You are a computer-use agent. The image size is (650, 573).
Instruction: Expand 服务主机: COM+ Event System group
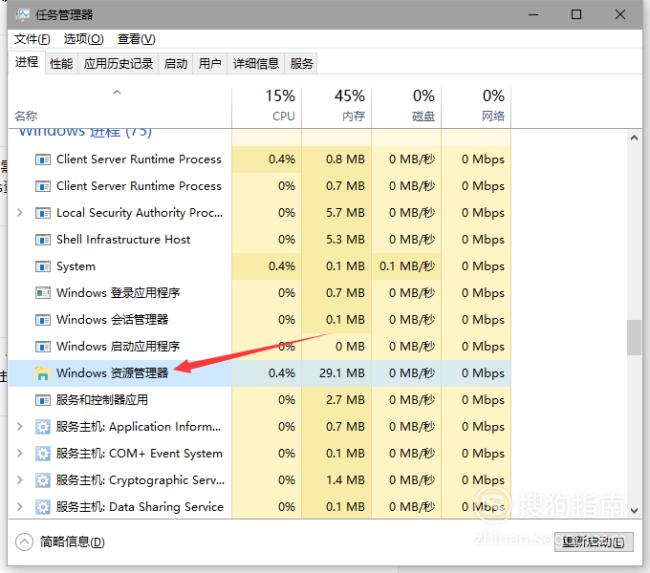[19, 453]
